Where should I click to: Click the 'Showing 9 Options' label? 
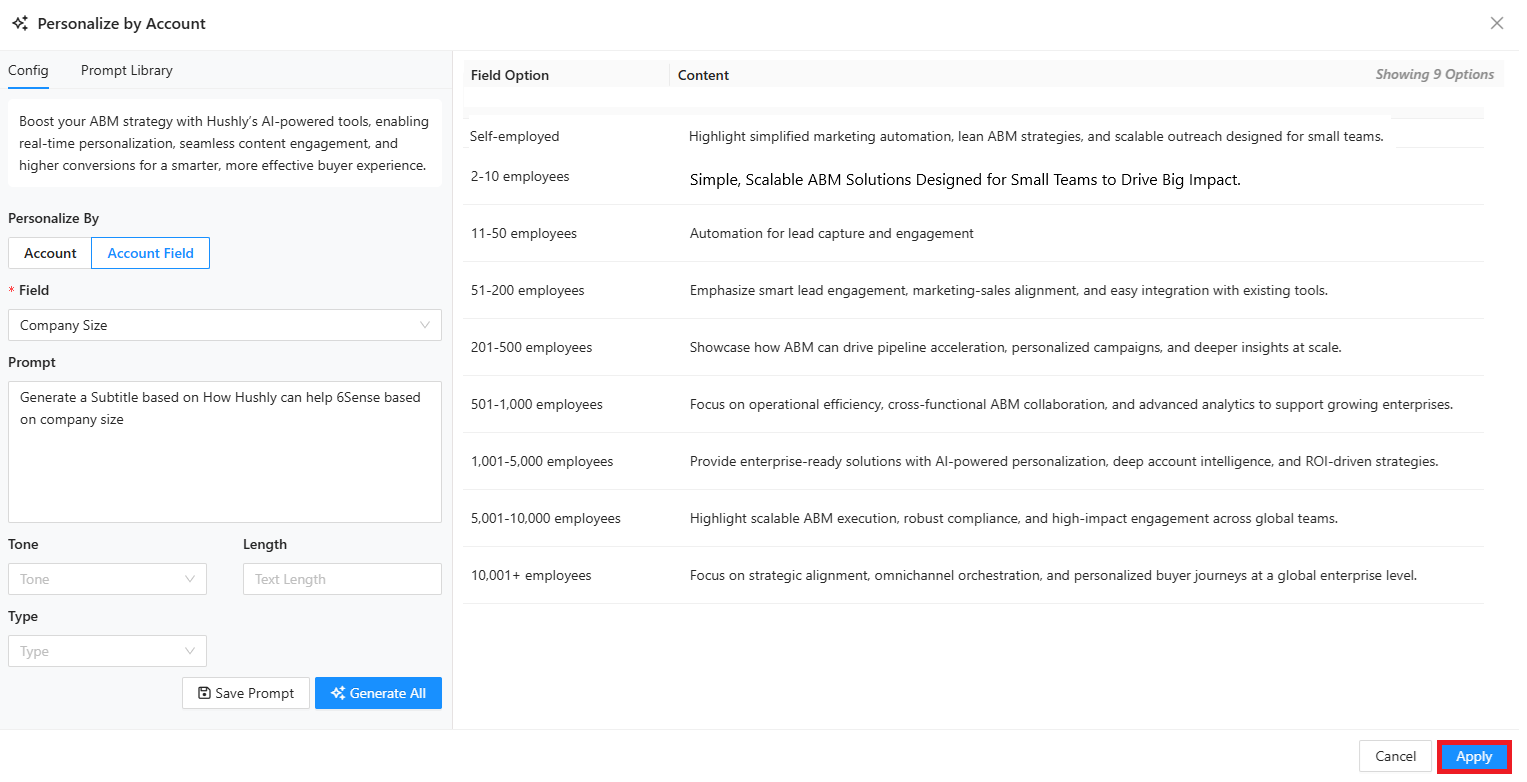tap(1434, 74)
